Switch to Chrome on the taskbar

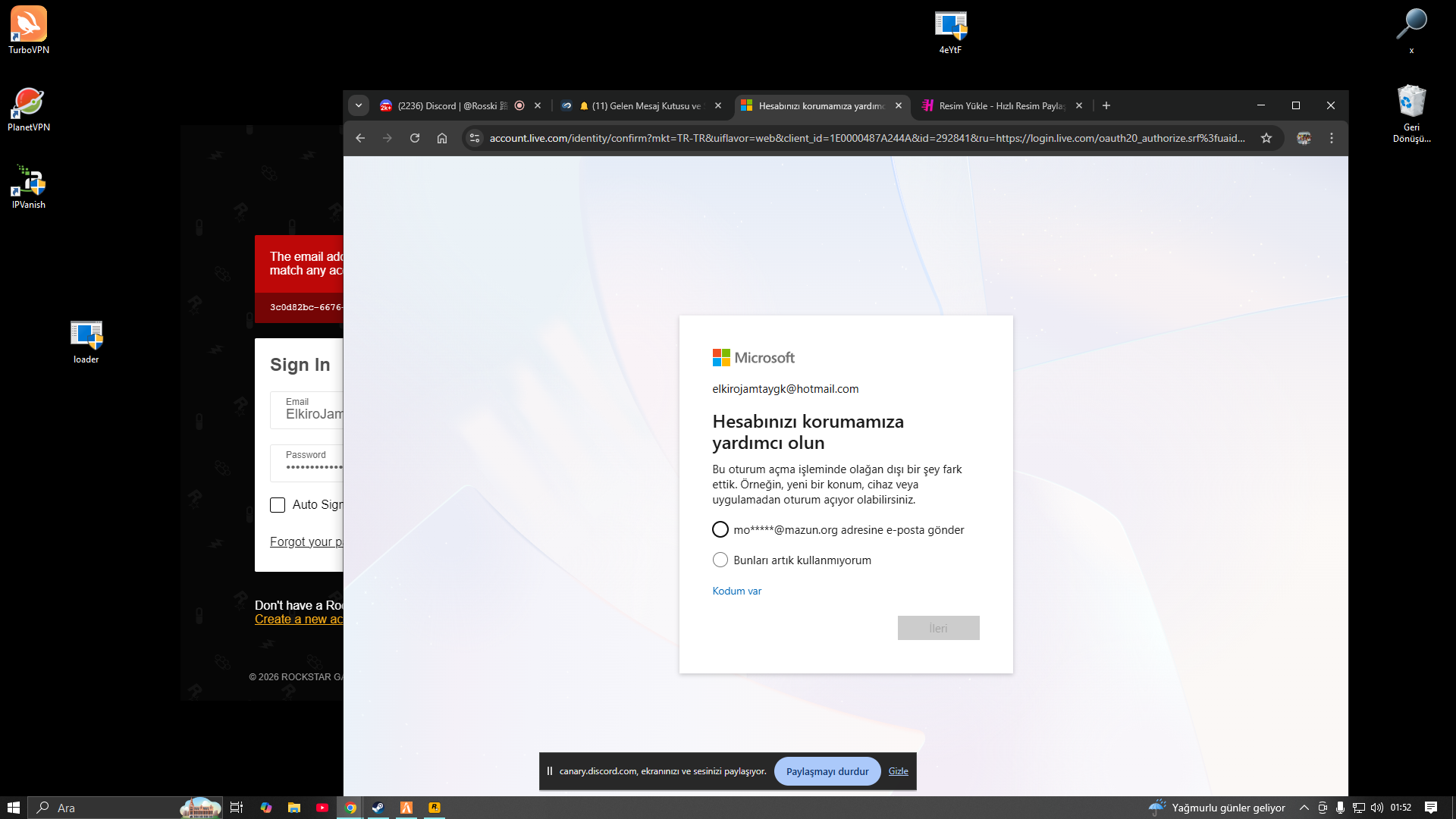[350, 808]
